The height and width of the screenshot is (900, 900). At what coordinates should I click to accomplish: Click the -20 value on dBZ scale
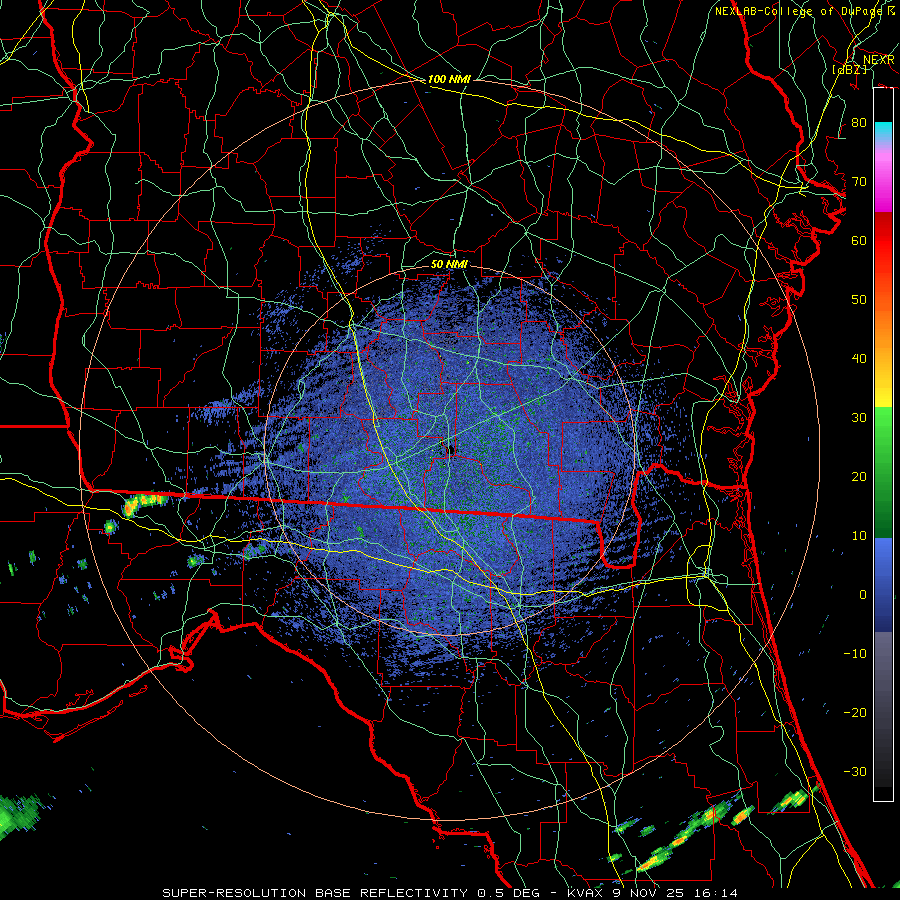855,712
